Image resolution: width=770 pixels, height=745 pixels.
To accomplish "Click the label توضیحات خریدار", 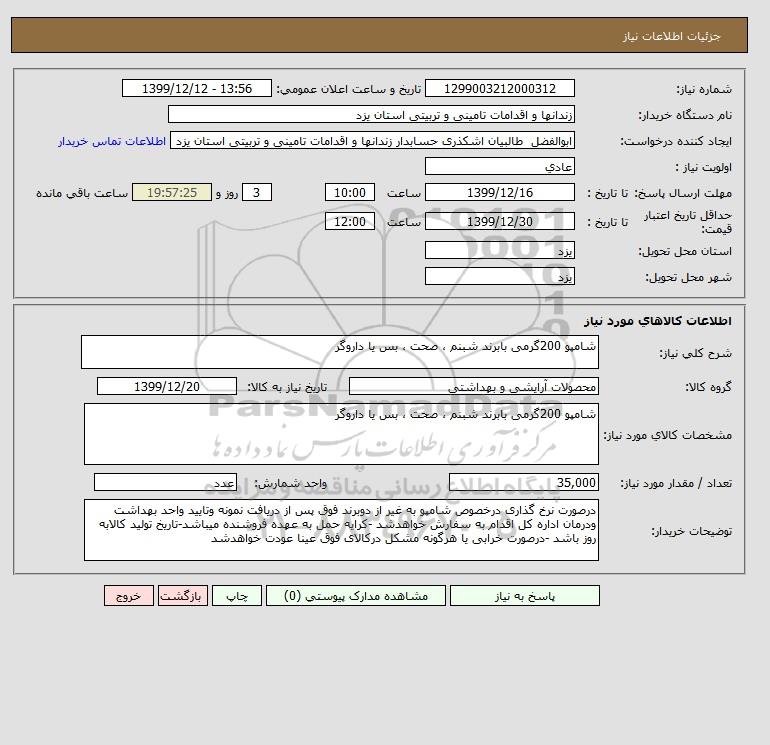I will click(691, 531).
